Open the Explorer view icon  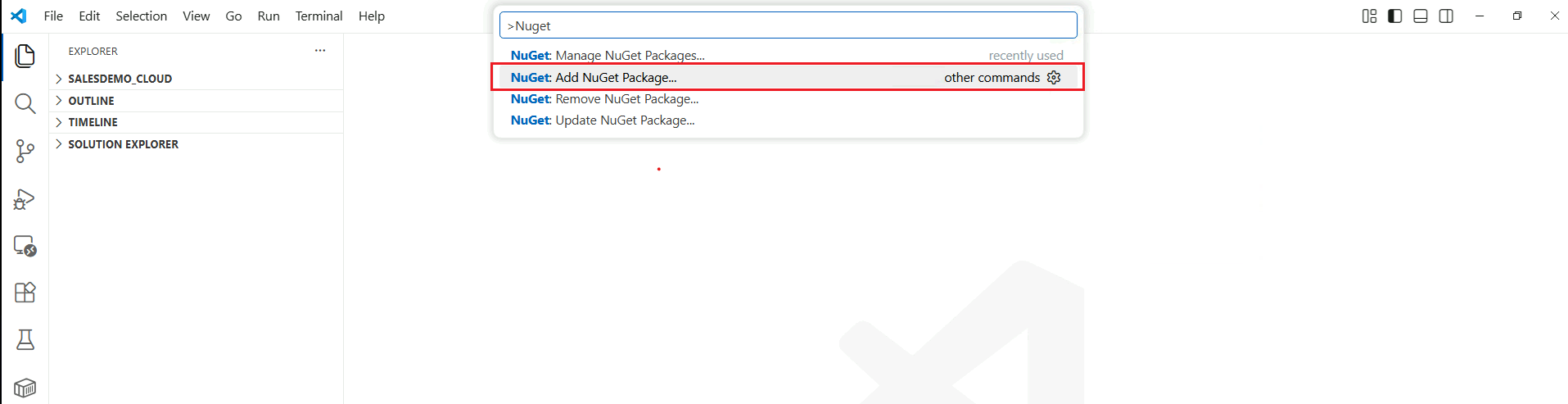[x=25, y=57]
